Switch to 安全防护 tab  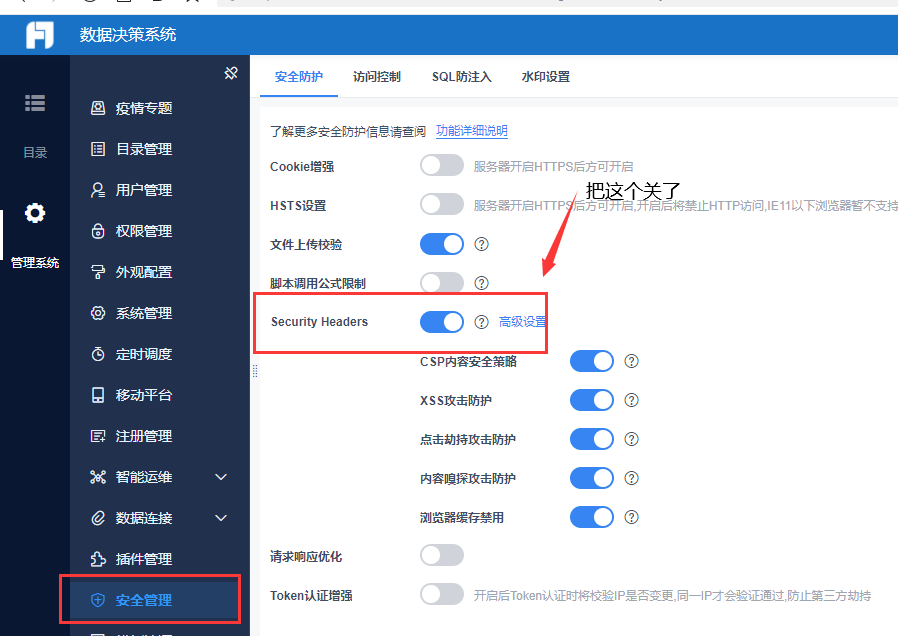298,77
